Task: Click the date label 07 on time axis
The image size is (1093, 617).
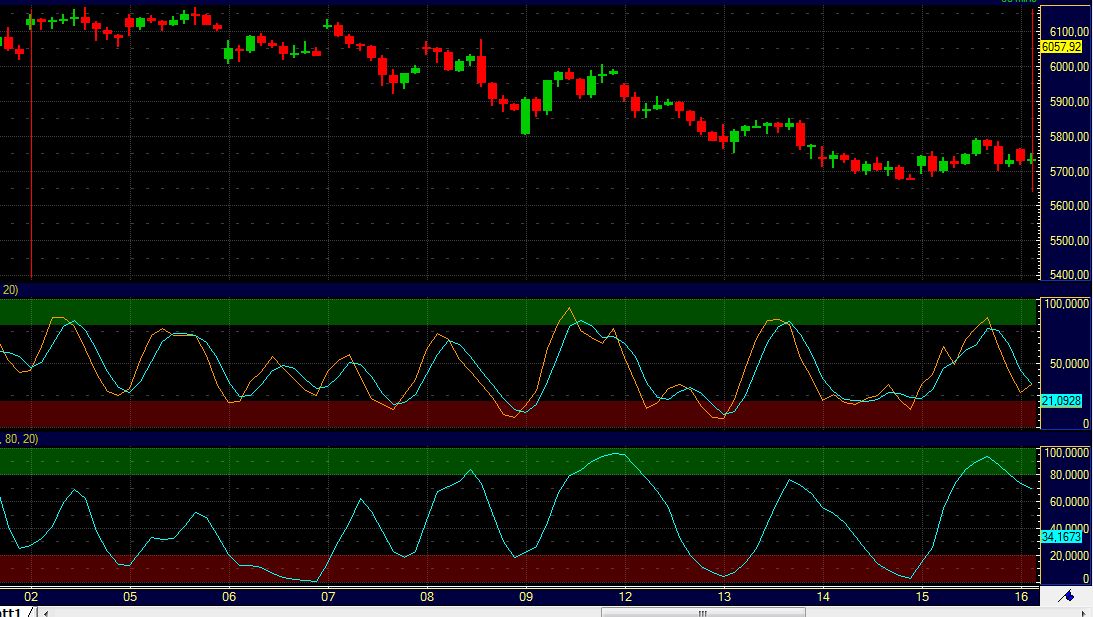Action: coord(328,597)
